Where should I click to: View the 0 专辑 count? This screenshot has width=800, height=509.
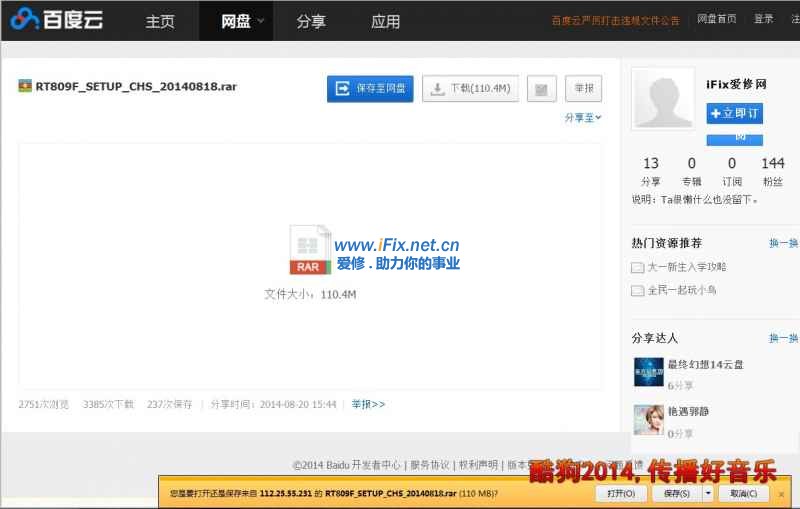click(692, 171)
